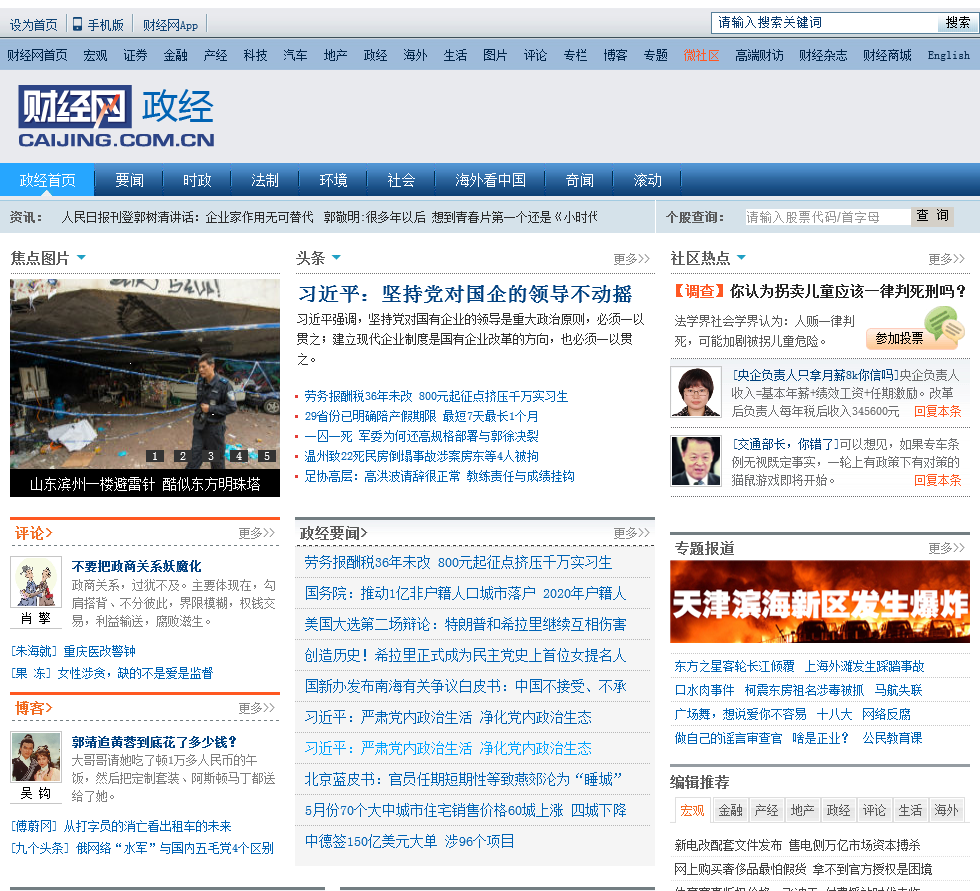Open the 时政 navigation tab

coord(197,181)
